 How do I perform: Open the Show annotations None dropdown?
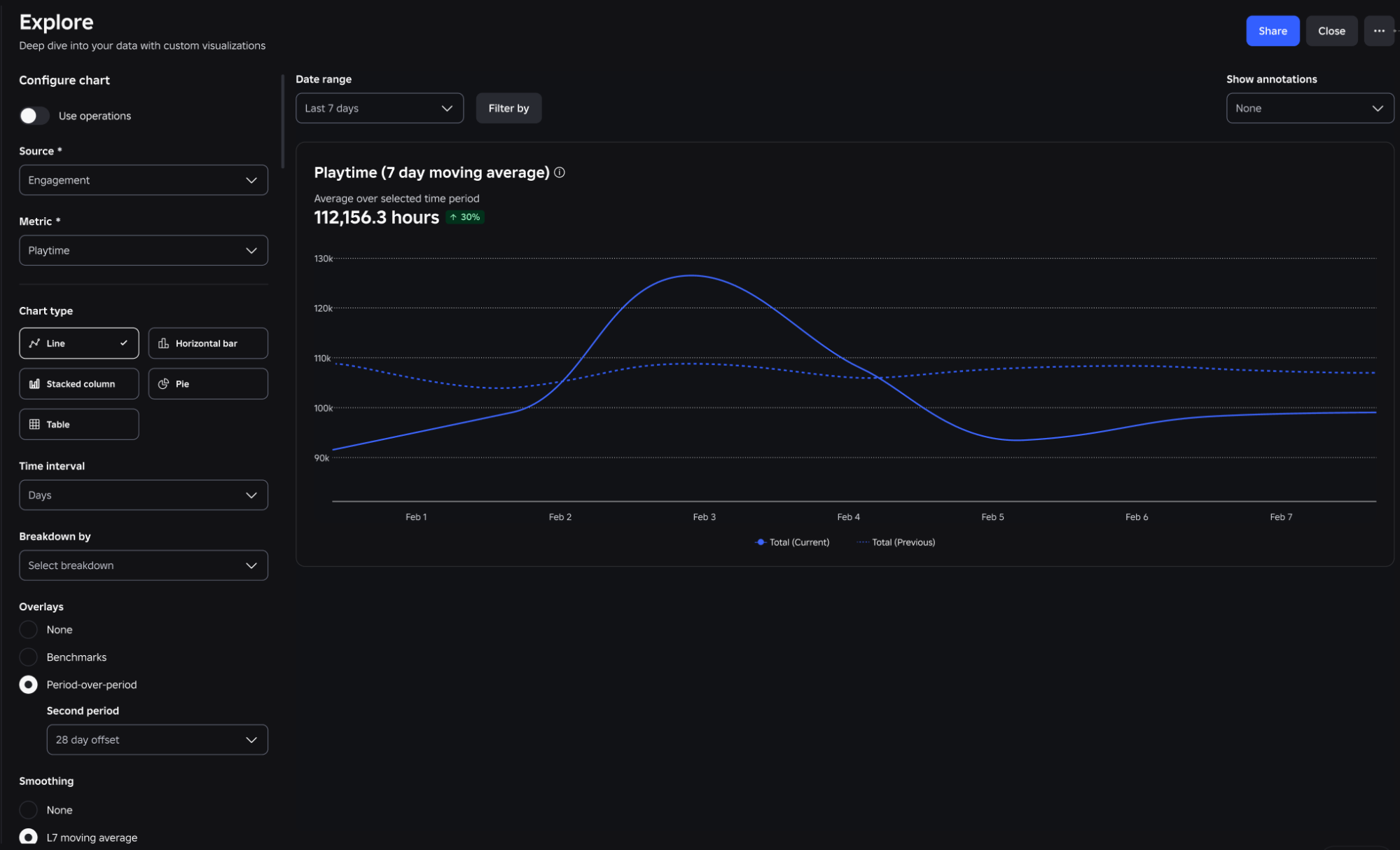(1310, 108)
